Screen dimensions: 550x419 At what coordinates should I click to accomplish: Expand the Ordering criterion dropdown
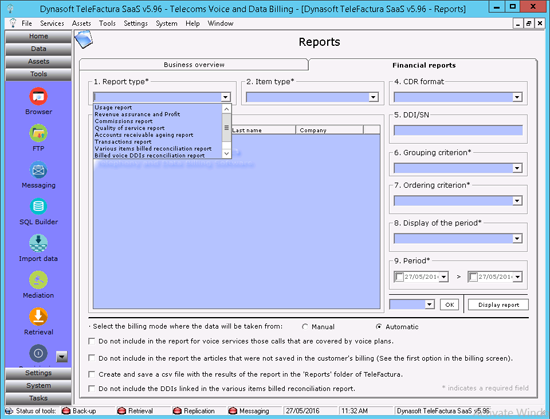point(517,201)
